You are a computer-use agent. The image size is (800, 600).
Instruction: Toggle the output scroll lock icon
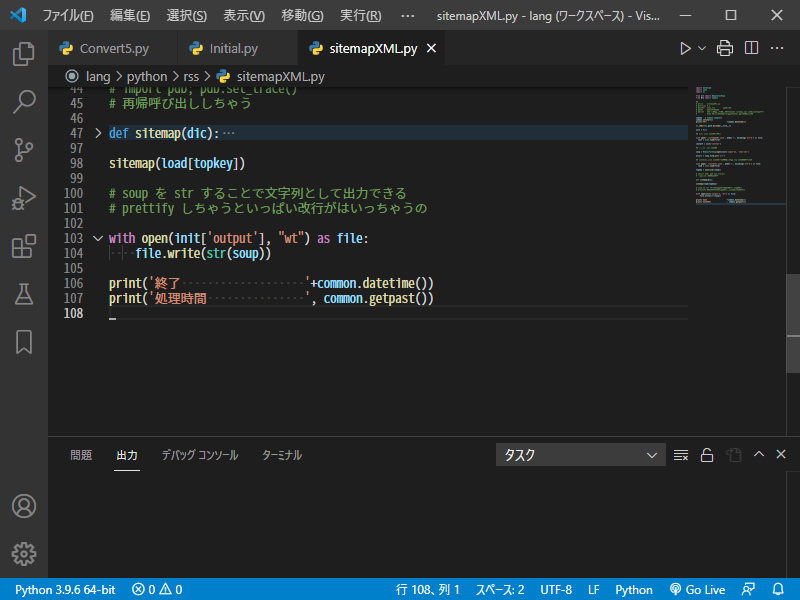pos(707,455)
